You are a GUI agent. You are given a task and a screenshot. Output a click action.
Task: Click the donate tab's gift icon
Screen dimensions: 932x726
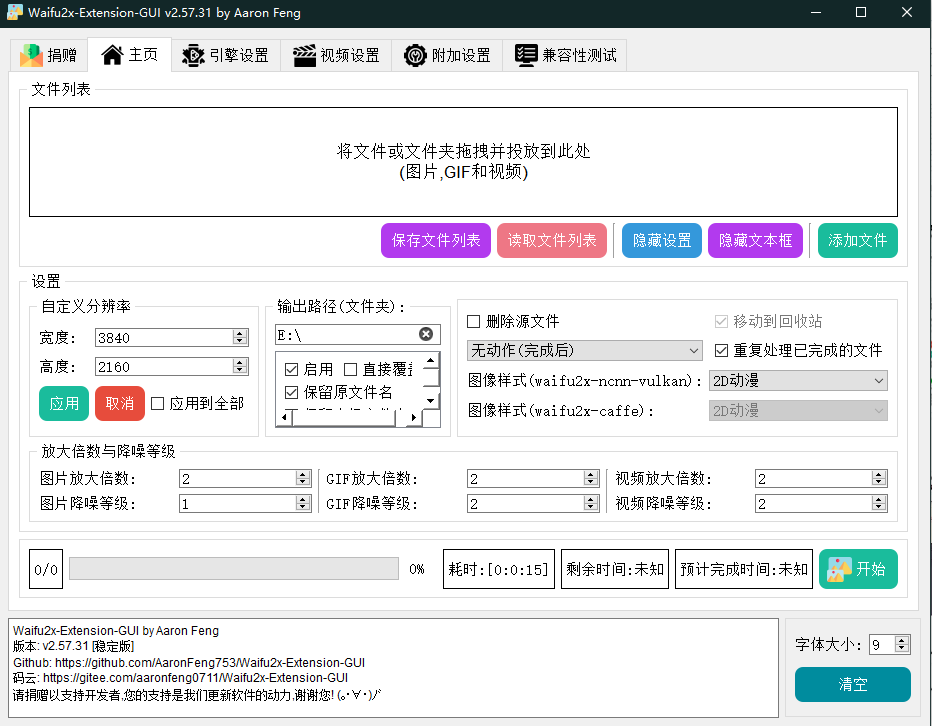coord(32,55)
